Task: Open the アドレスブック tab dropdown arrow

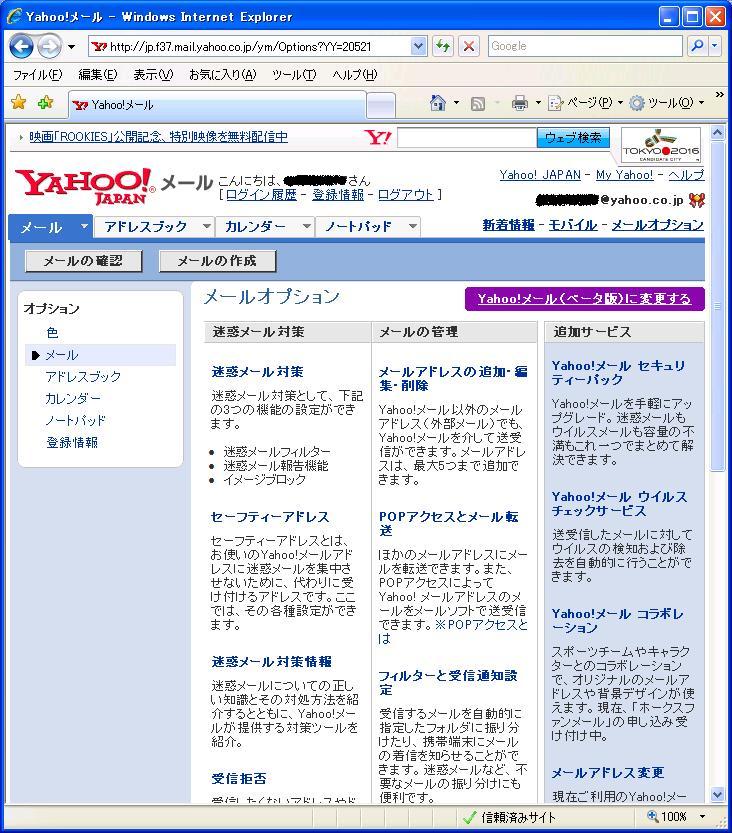Action: click(x=207, y=226)
